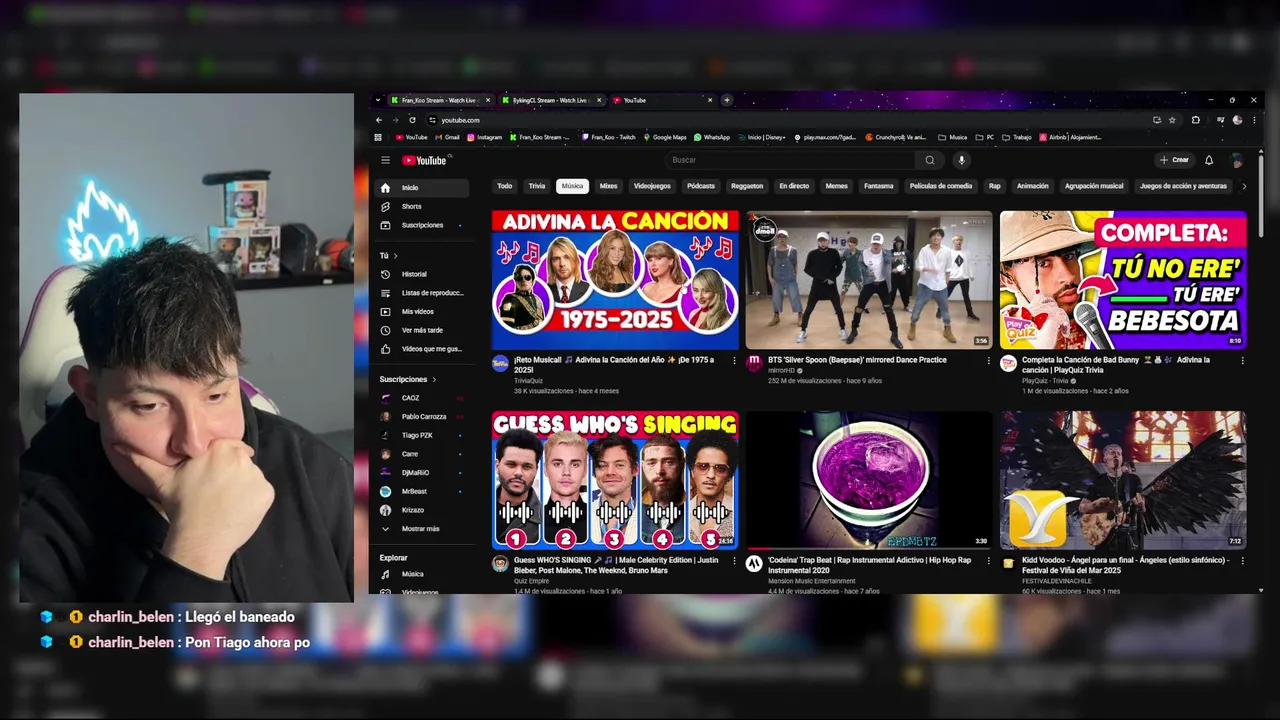This screenshot has height=720, width=1280.
Task: Open Ver más tarde in the sidebar
Action: coord(423,330)
